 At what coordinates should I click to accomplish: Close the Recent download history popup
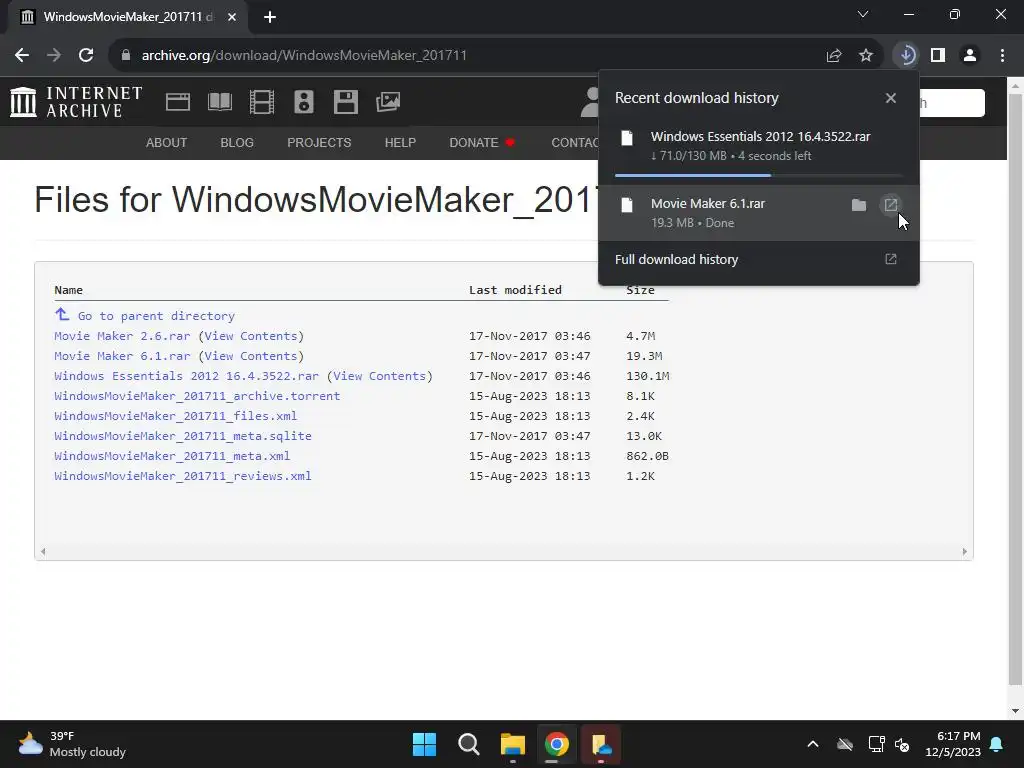[x=891, y=98]
